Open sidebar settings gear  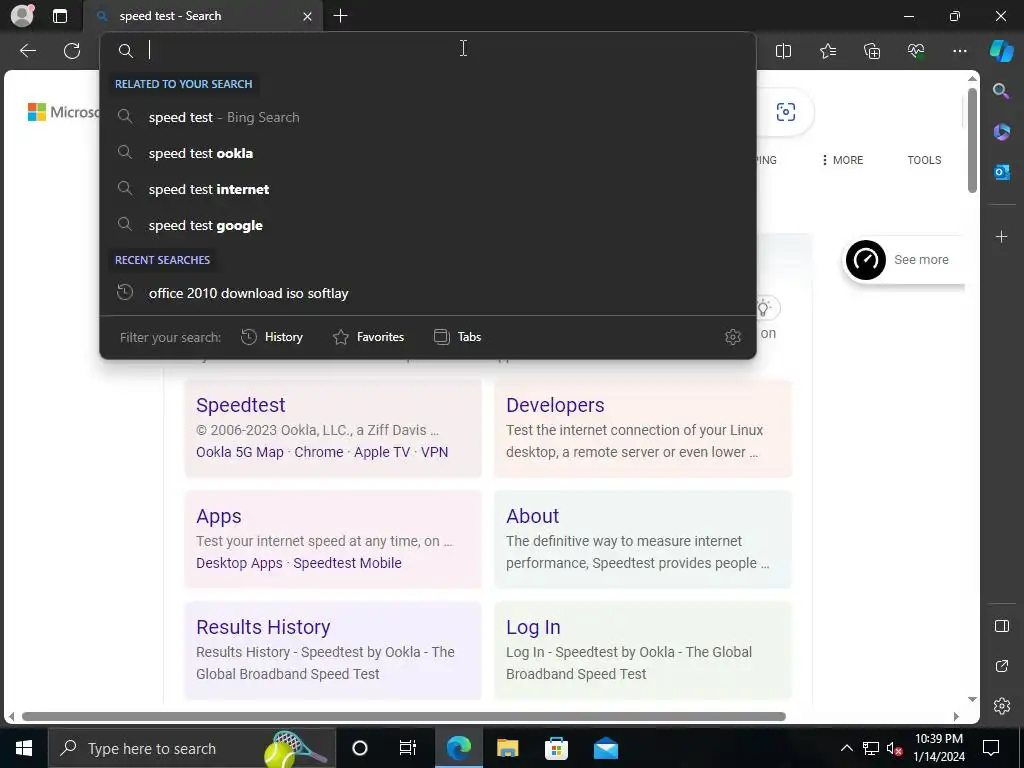(x=1002, y=706)
